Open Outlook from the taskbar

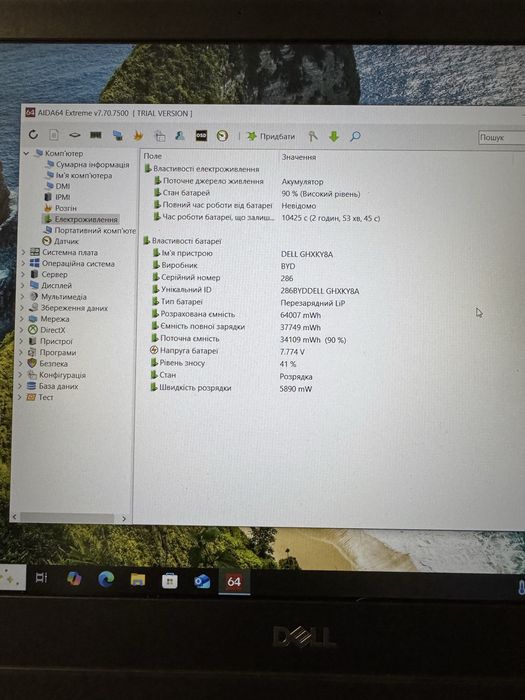pyautogui.click(x=202, y=581)
